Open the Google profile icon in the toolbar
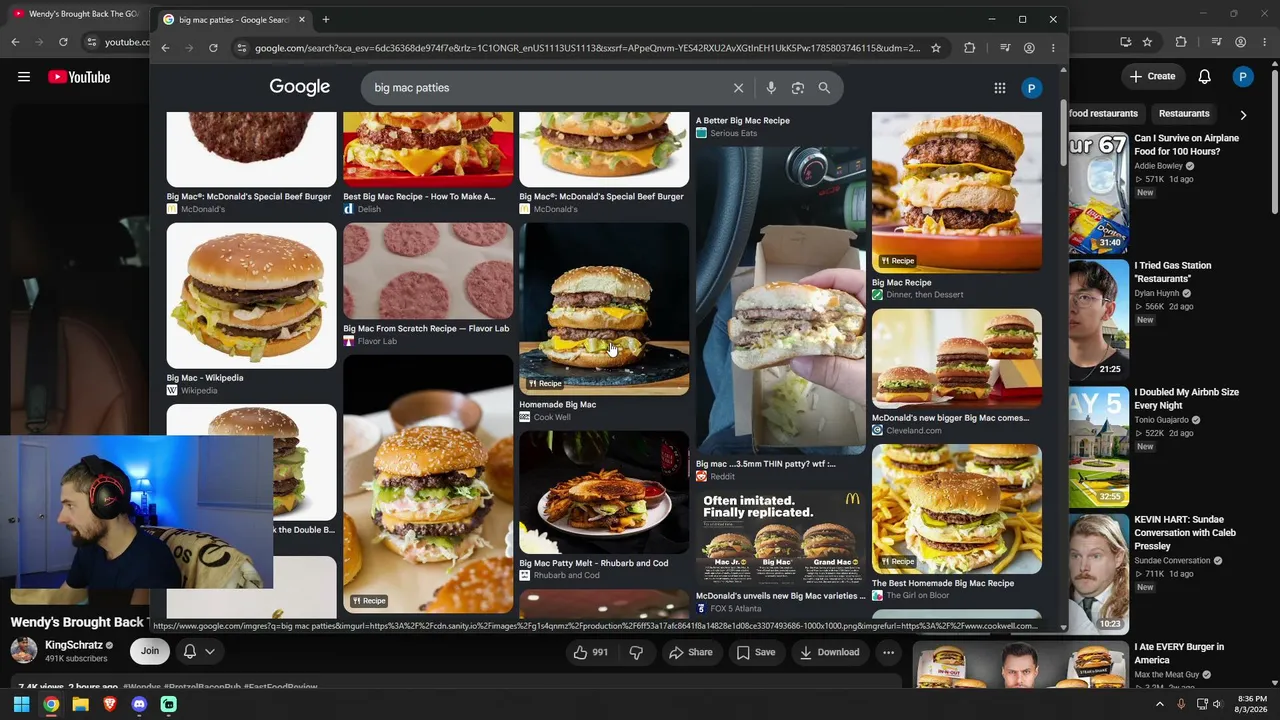Image resolution: width=1280 pixels, height=720 pixels. point(1029,48)
